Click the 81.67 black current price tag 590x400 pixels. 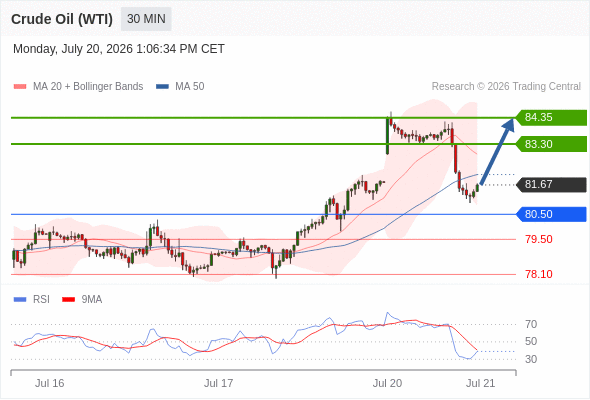pos(551,184)
